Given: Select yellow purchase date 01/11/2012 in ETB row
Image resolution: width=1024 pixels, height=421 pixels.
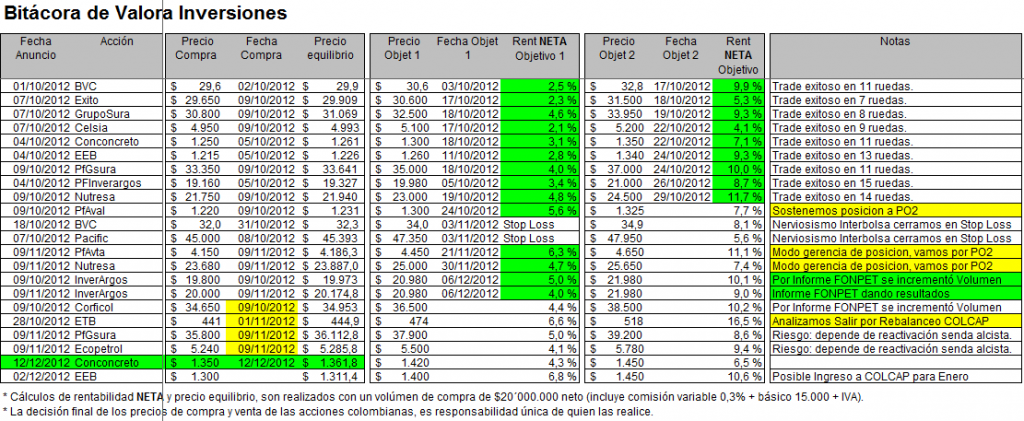Looking at the screenshot, I should [x=262, y=321].
